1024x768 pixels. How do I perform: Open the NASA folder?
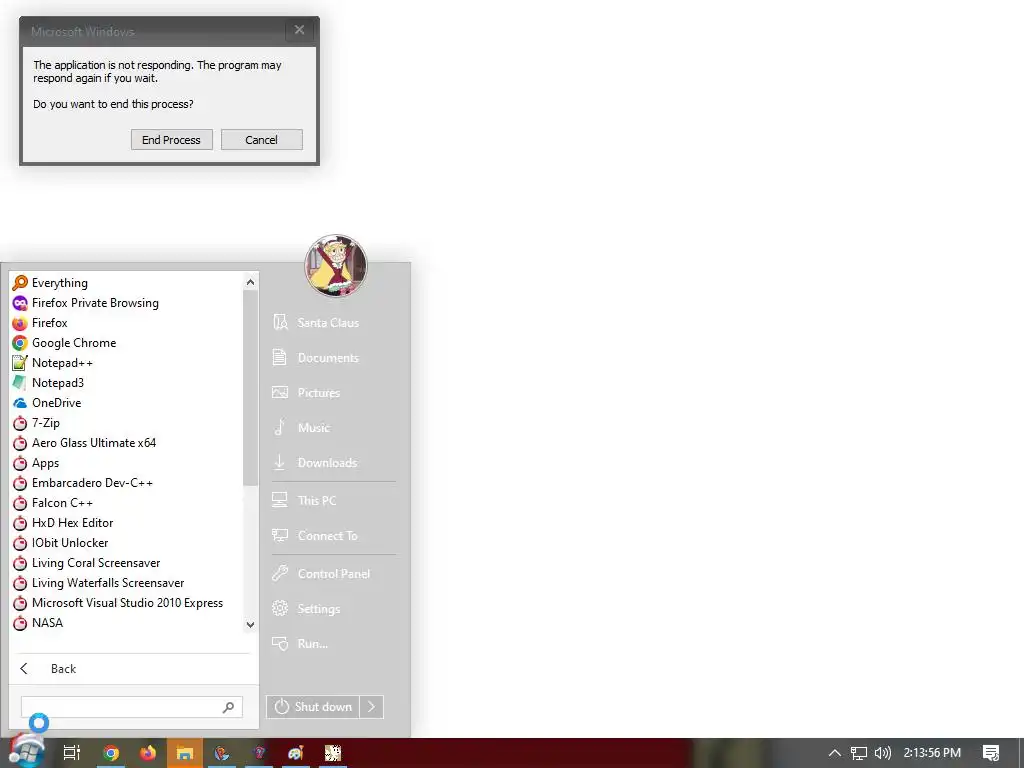click(x=127, y=623)
